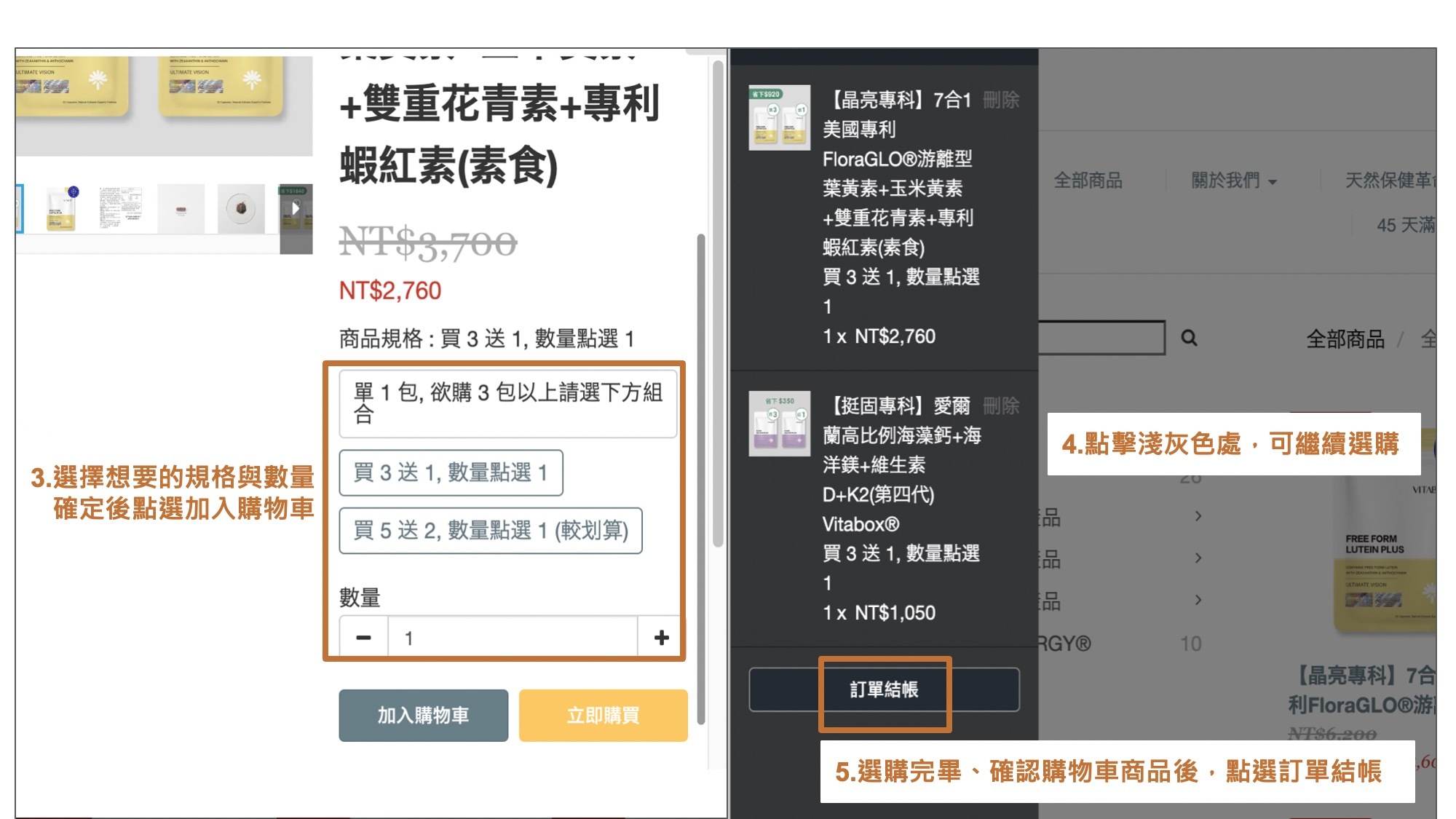Click the search input box

(x=1101, y=338)
